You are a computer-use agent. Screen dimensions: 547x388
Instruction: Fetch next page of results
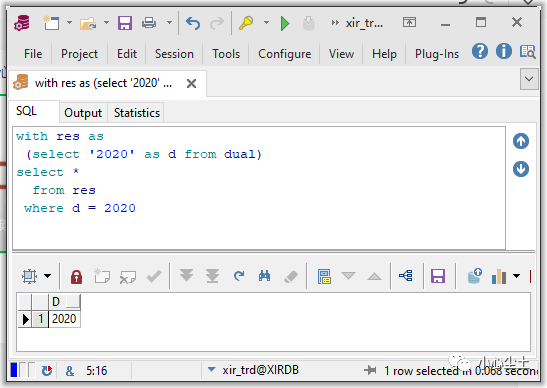[187, 276]
